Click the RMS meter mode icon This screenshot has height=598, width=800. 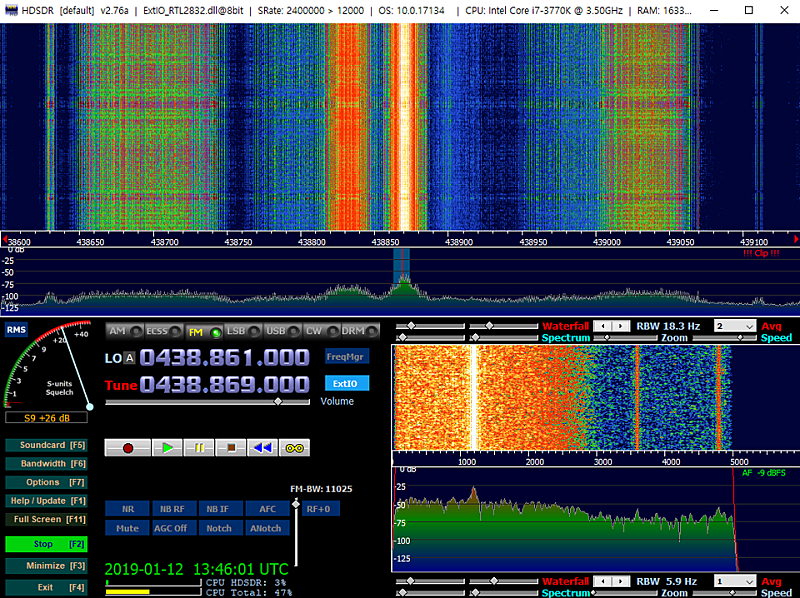pos(16,329)
